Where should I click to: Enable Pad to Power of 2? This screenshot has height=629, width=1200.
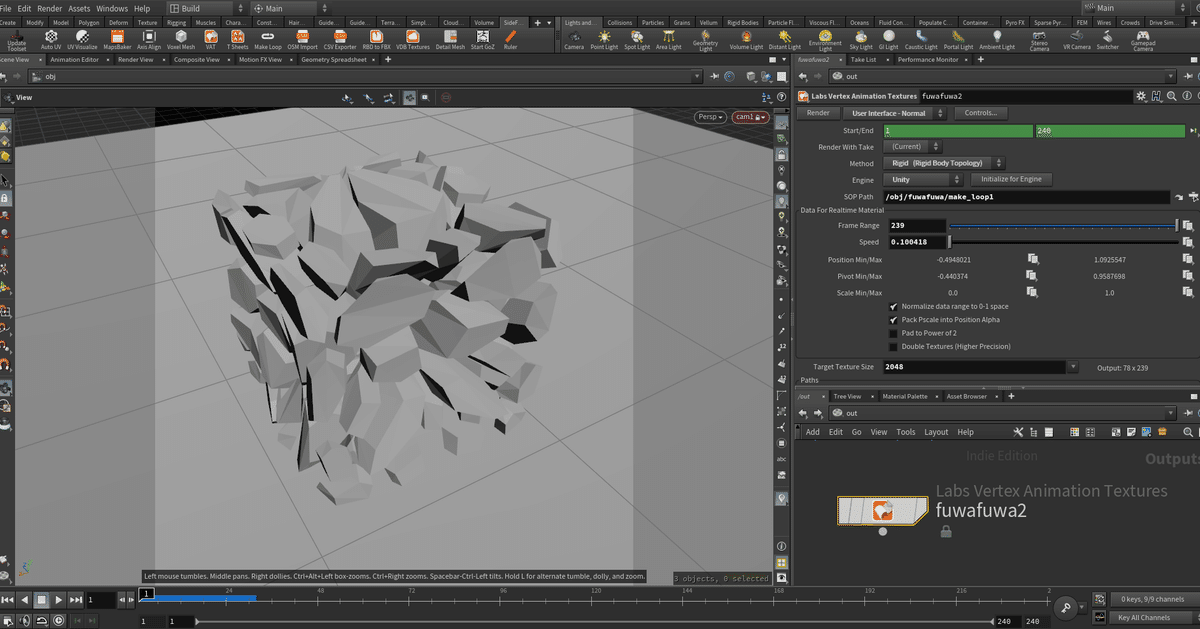(x=893, y=333)
